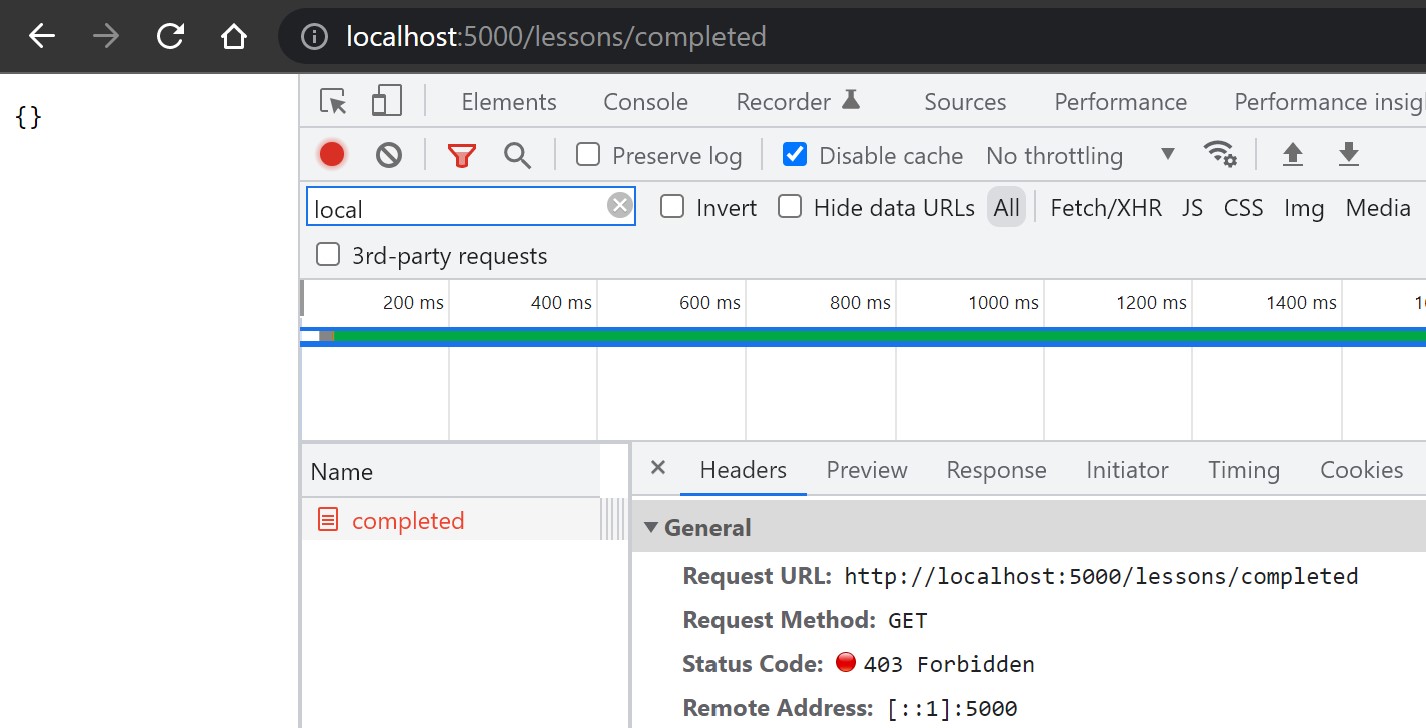Click the filter text input containing local
1426x728 pixels.
click(x=456, y=208)
